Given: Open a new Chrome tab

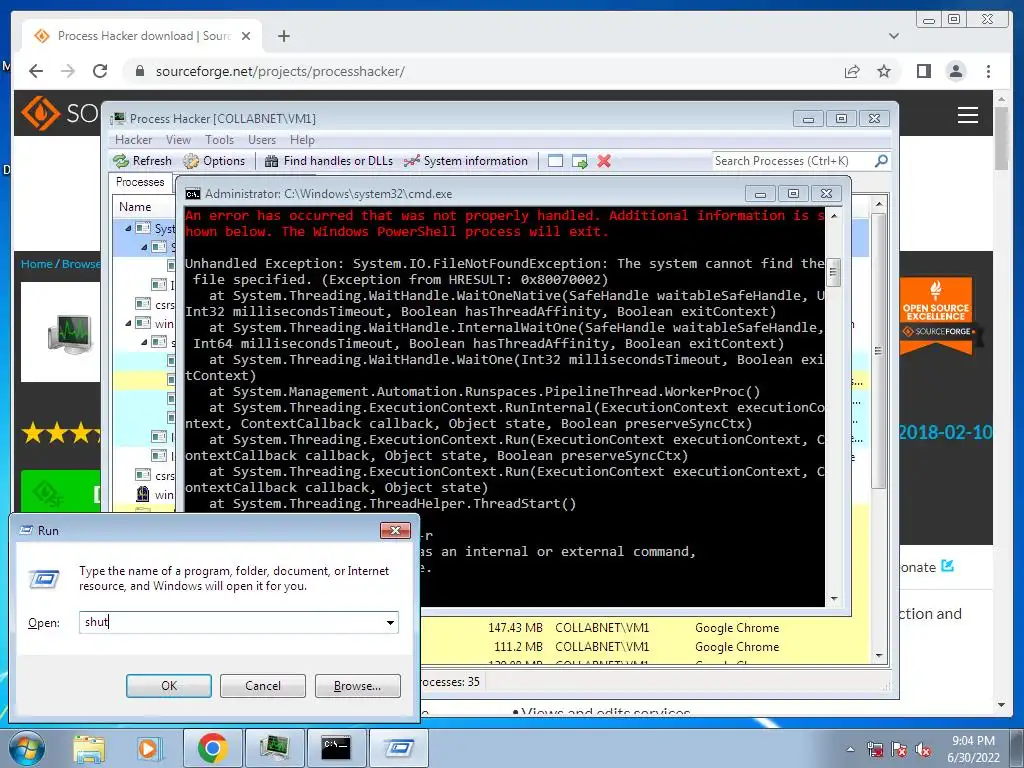Looking at the screenshot, I should [x=283, y=36].
